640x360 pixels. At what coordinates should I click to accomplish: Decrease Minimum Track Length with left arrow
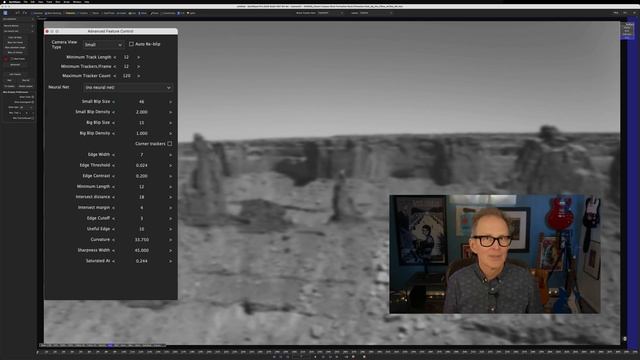(115, 57)
